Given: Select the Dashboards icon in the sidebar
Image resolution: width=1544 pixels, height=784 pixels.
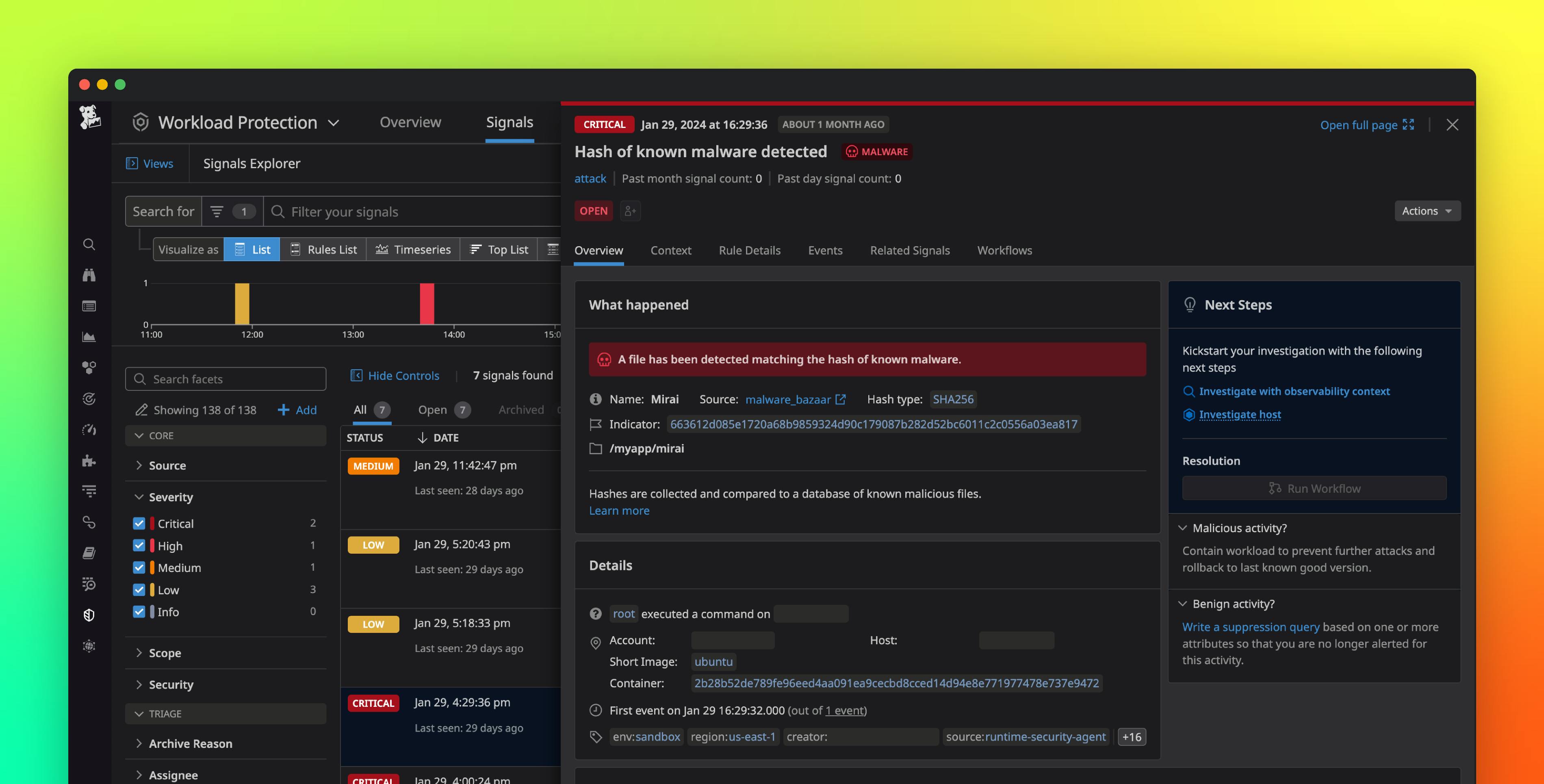Looking at the screenshot, I should 89,306.
